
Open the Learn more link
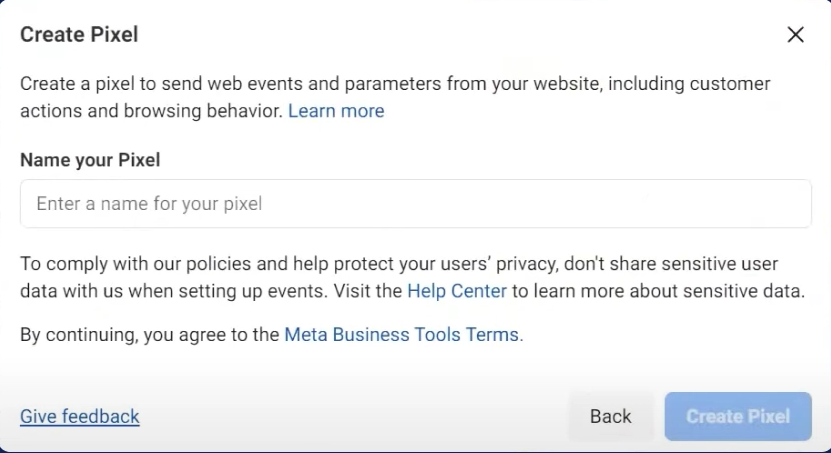pyautogui.click(x=336, y=111)
